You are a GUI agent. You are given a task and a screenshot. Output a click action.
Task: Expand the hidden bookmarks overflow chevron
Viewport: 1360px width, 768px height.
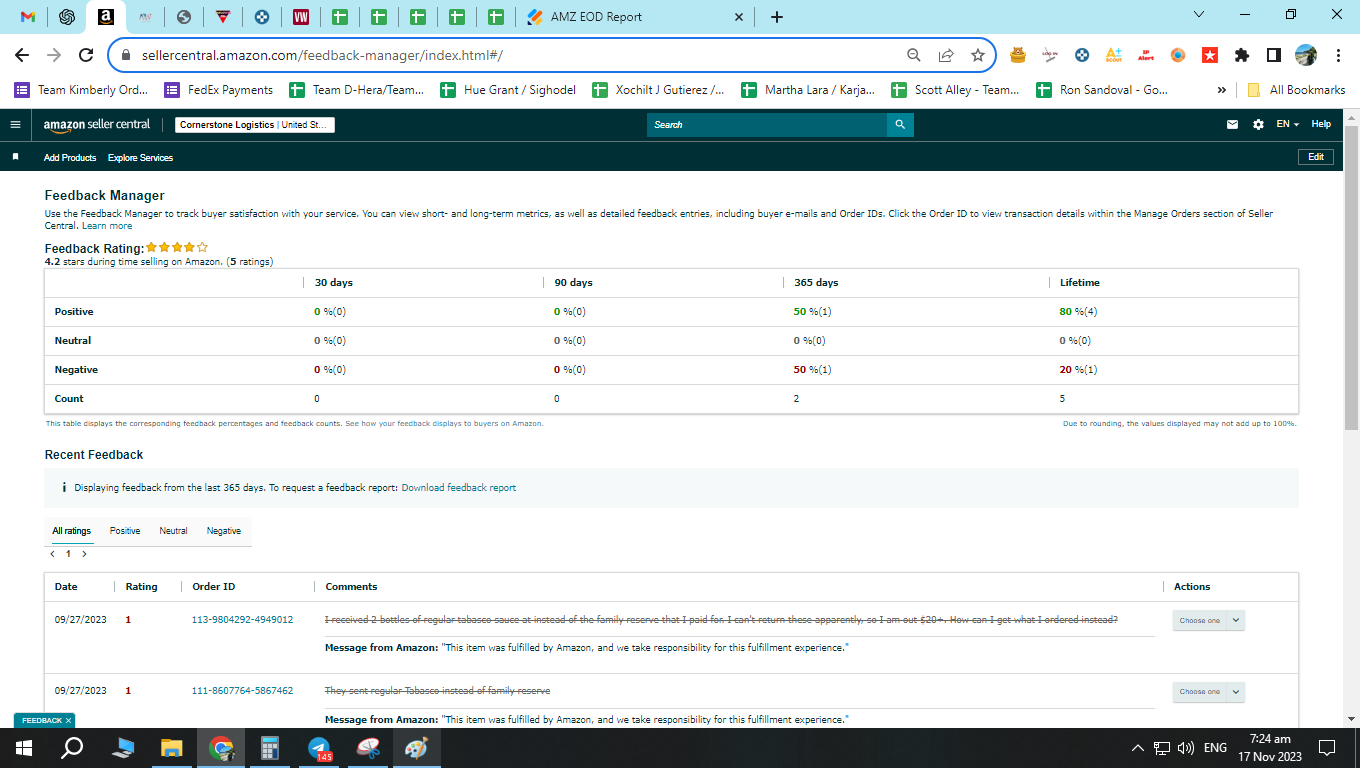1222,90
